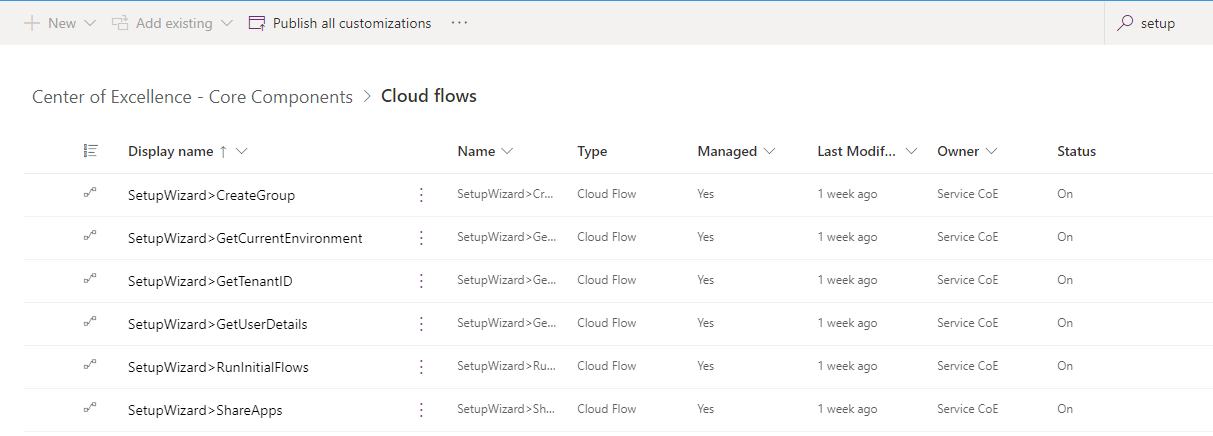Click the flow icon beside SetupWizard>CreateGroup
Viewport: 1213px width, 436px height.
[90, 194]
